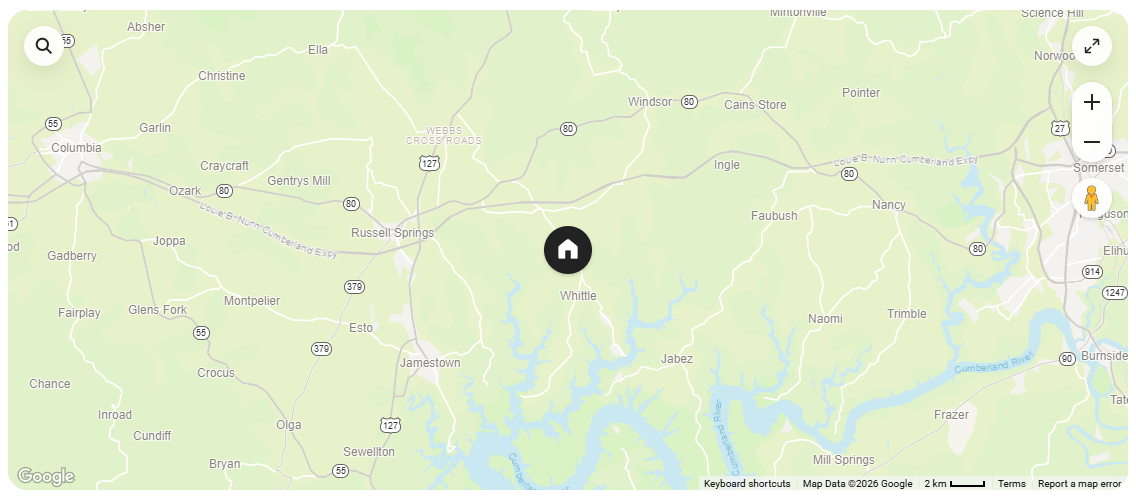This screenshot has height=498, width=1136.
Task: Select the Somerset city label
Action: coord(1098,167)
